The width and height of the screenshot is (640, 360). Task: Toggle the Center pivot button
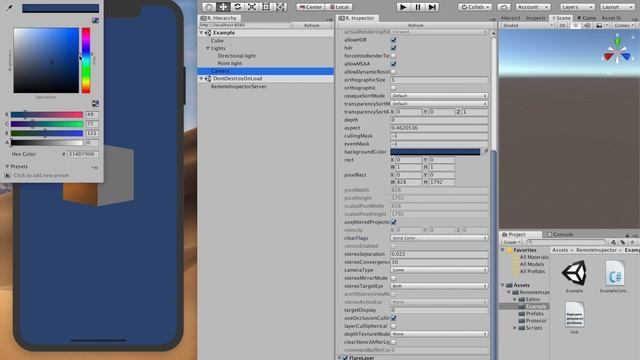click(311, 7)
